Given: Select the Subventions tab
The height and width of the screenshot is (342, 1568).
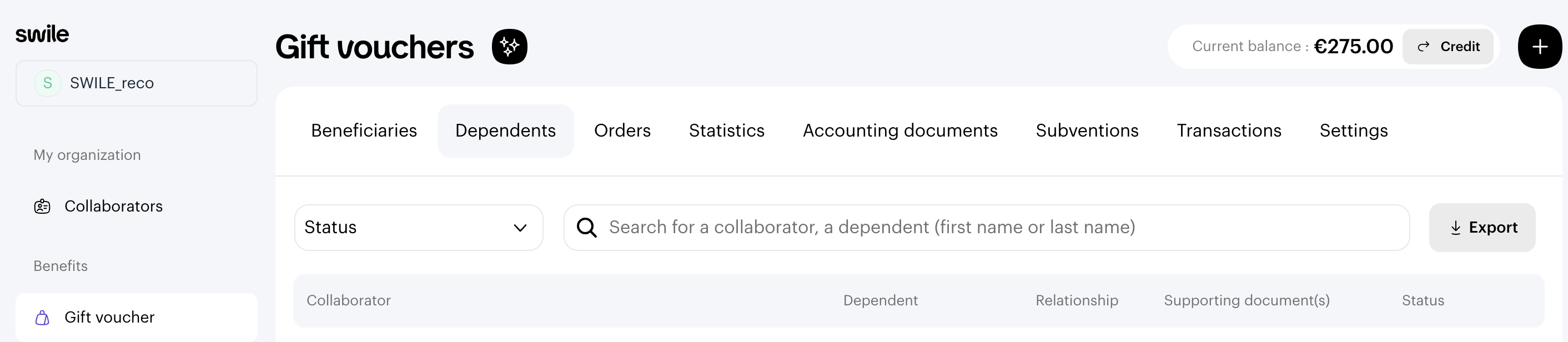Looking at the screenshot, I should coord(1087,130).
